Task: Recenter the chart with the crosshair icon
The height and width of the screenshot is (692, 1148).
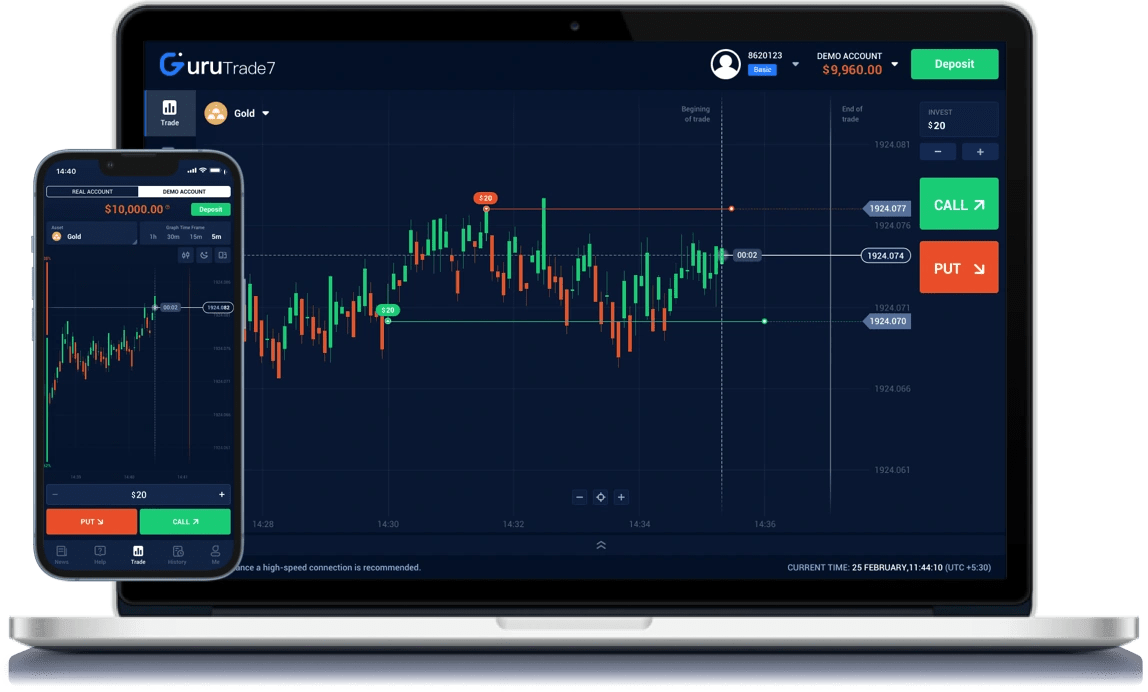Action: 601,496
